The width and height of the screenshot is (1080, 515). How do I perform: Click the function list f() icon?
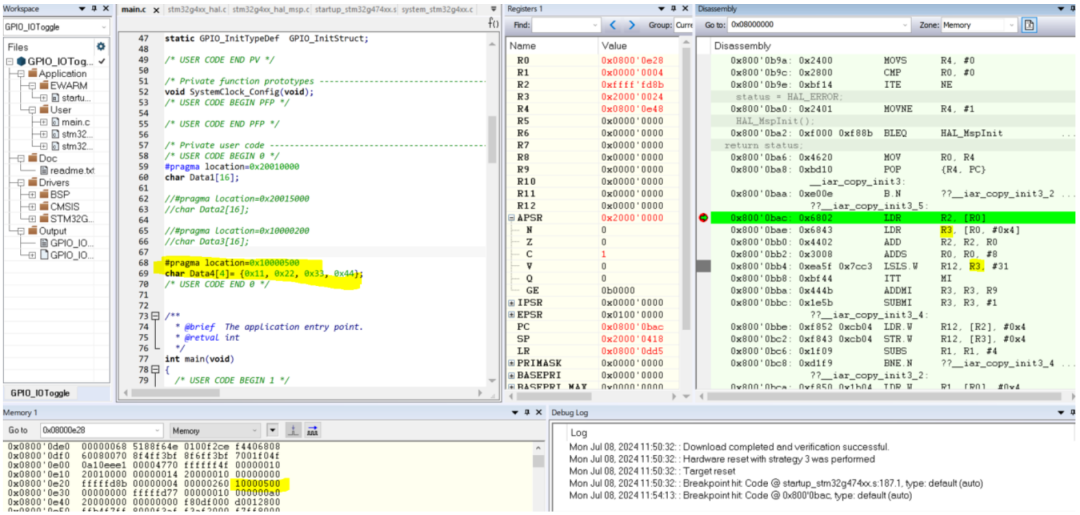coord(494,23)
